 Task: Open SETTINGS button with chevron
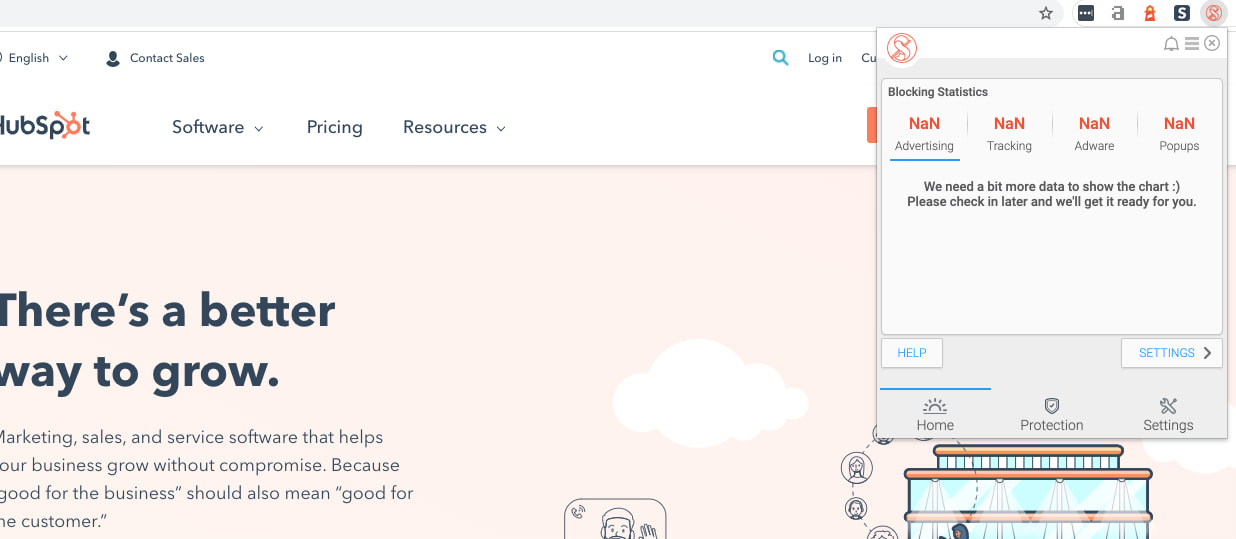tap(1172, 353)
